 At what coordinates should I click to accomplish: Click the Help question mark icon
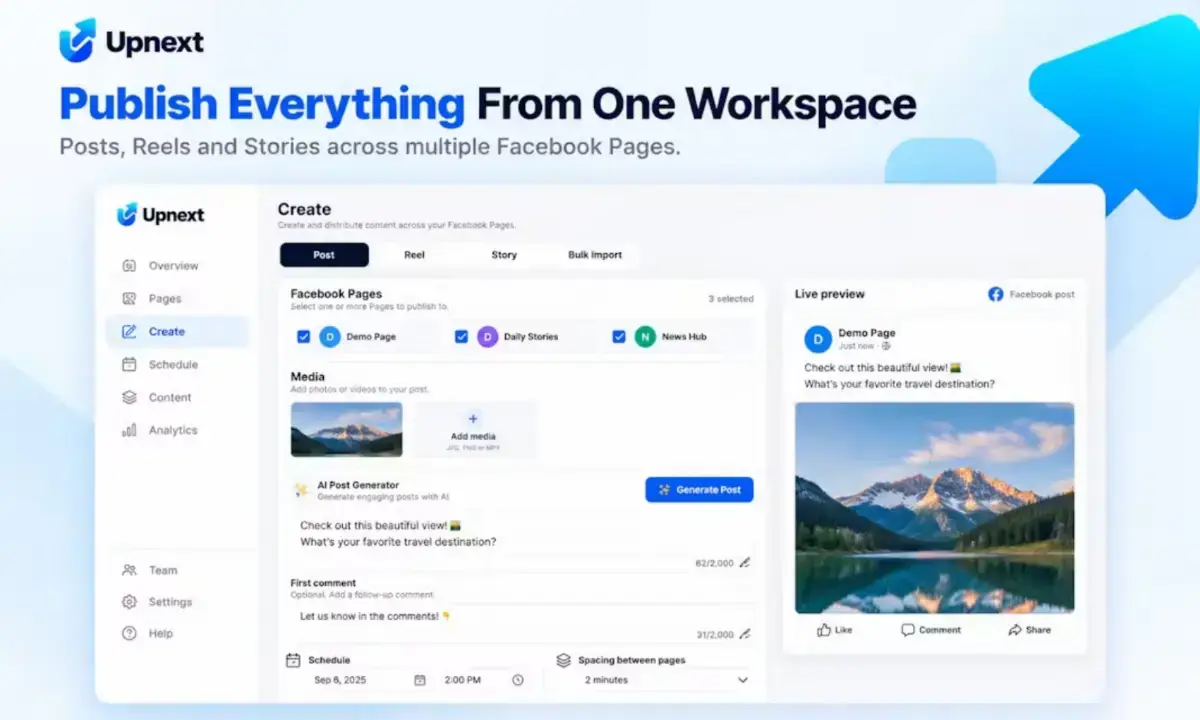[129, 633]
